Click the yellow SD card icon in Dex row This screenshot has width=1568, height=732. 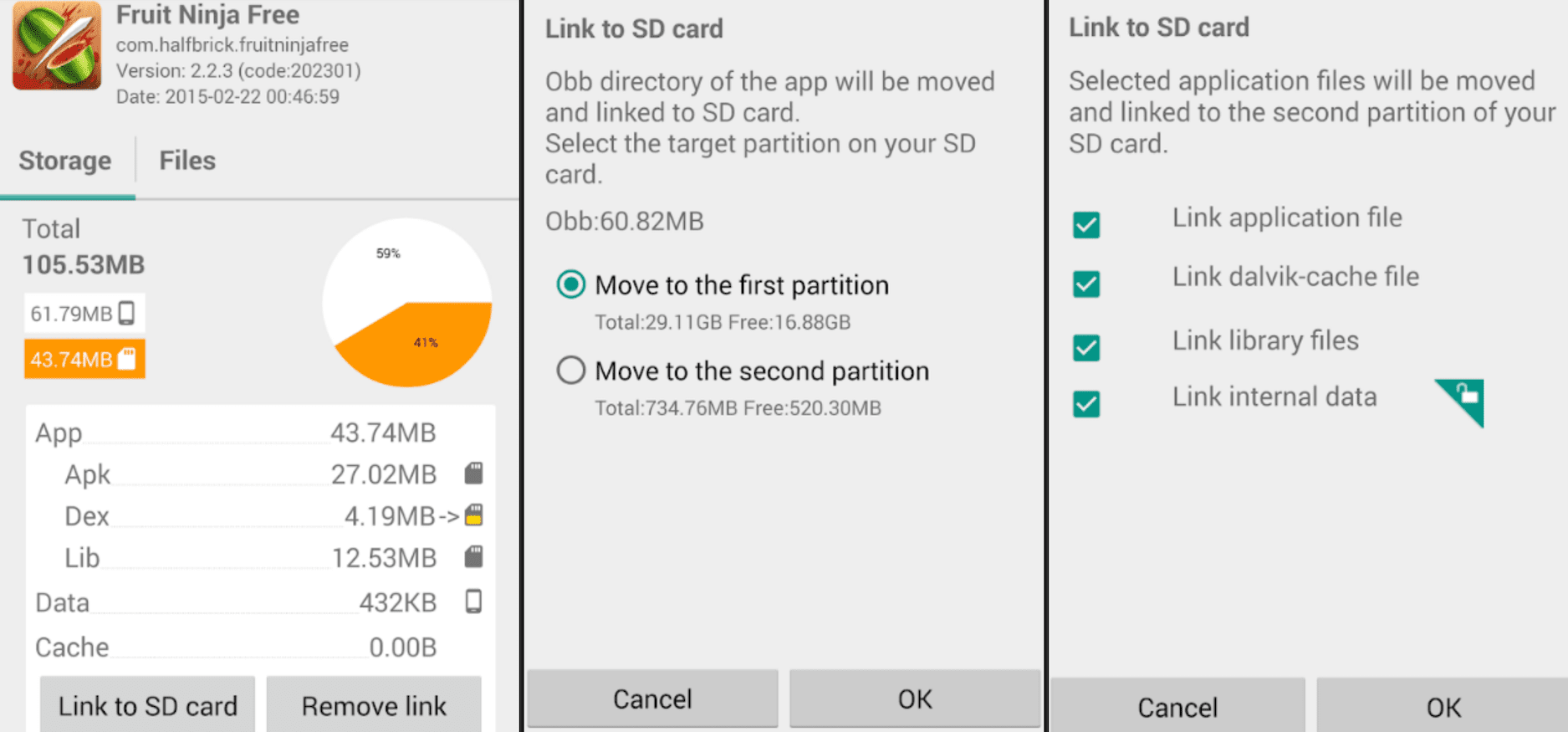[x=473, y=514]
